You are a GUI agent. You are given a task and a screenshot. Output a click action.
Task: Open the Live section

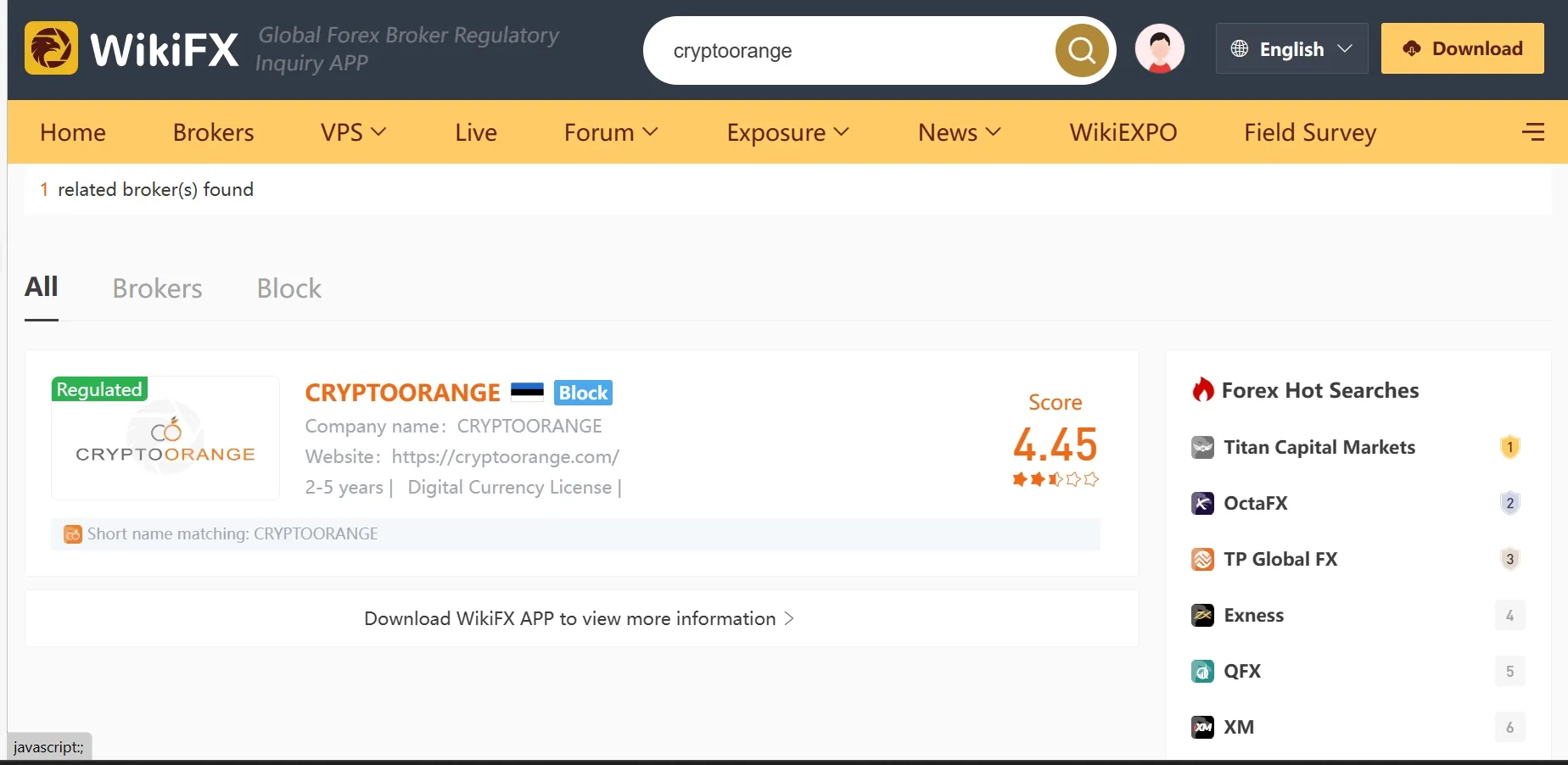[x=476, y=132]
